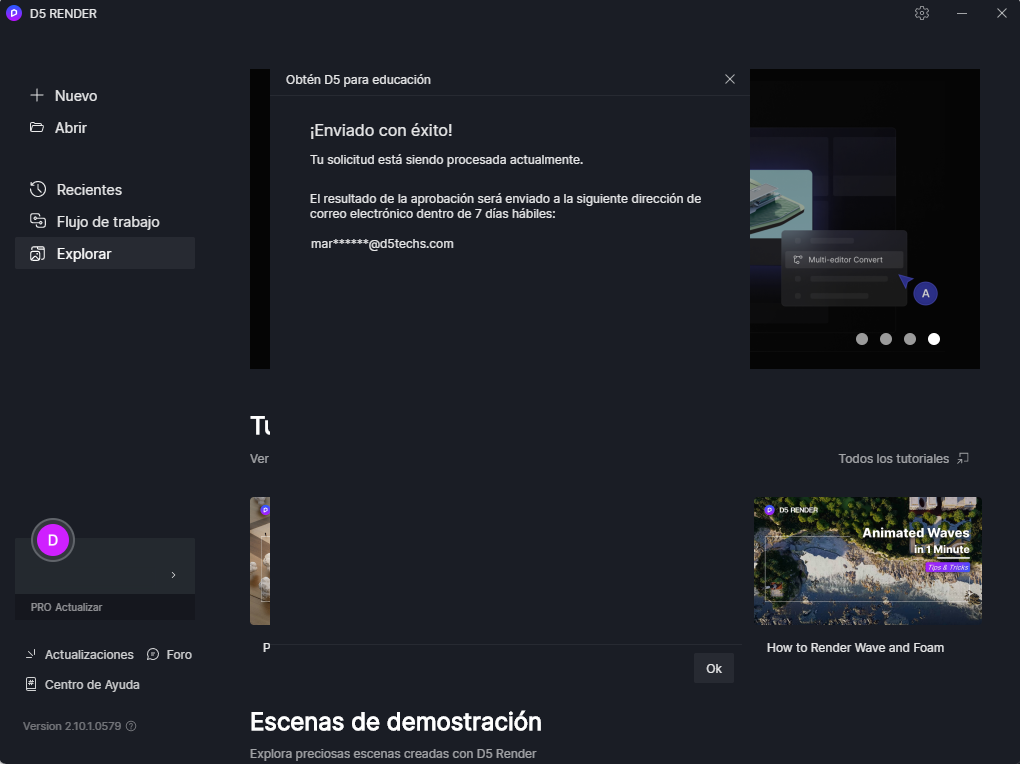The width and height of the screenshot is (1020, 764).
Task: Expand the account panel chevron arrow
Action: click(x=173, y=575)
